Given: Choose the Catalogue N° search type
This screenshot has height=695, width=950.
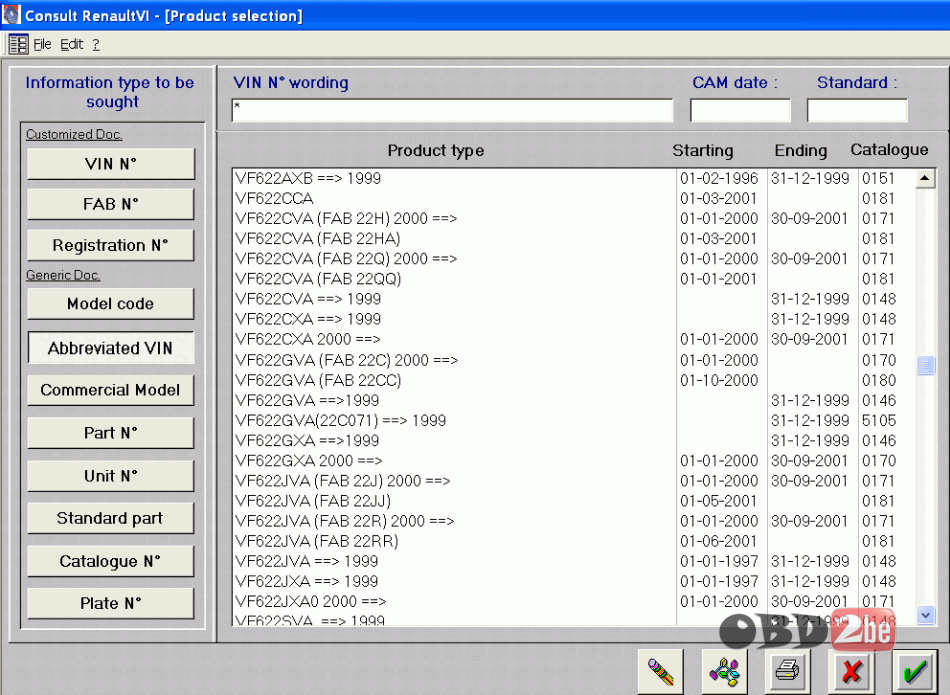Looking at the screenshot, I should 111,561.
